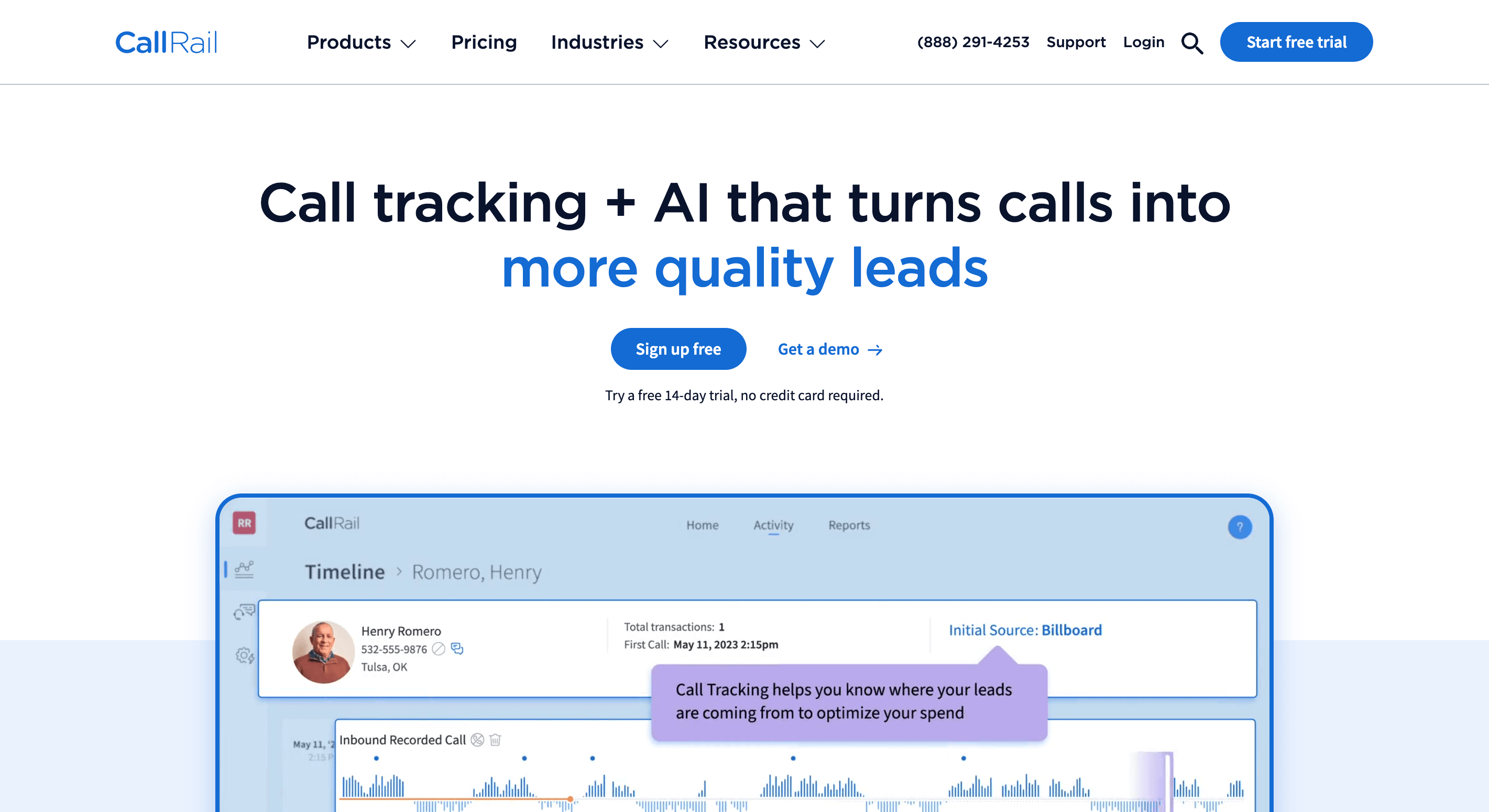
Task: Expand the Products dropdown menu
Action: pos(362,42)
